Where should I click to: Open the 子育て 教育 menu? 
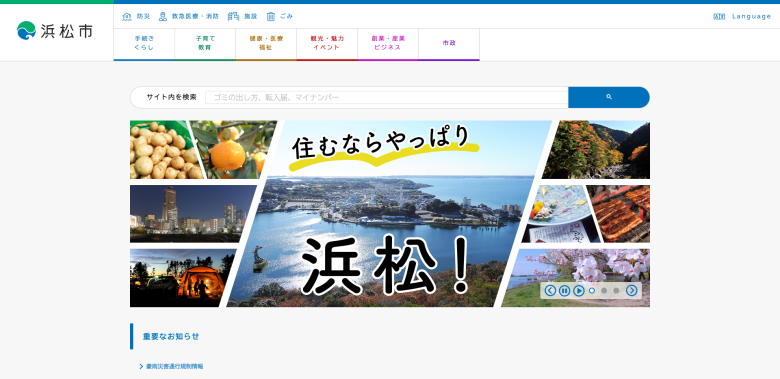(x=205, y=44)
